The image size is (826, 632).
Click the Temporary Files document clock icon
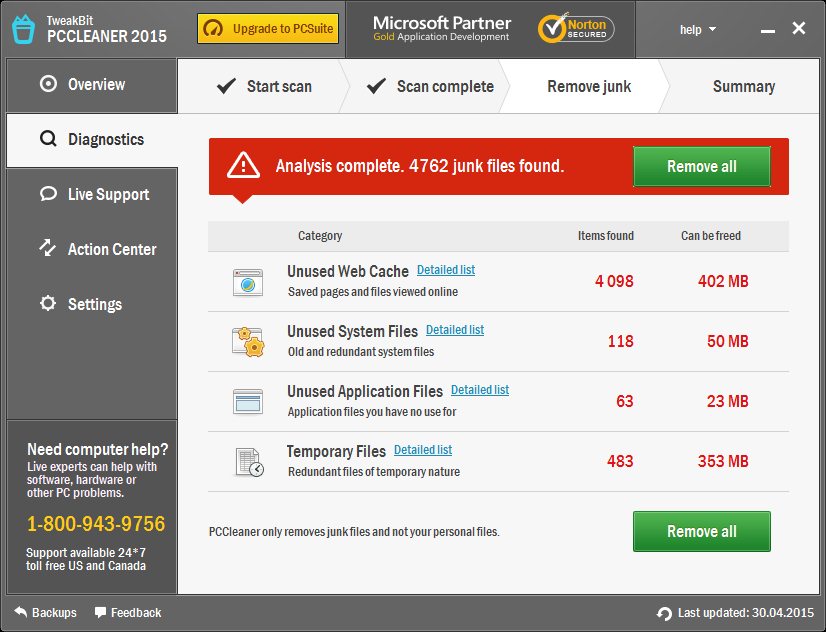249,462
